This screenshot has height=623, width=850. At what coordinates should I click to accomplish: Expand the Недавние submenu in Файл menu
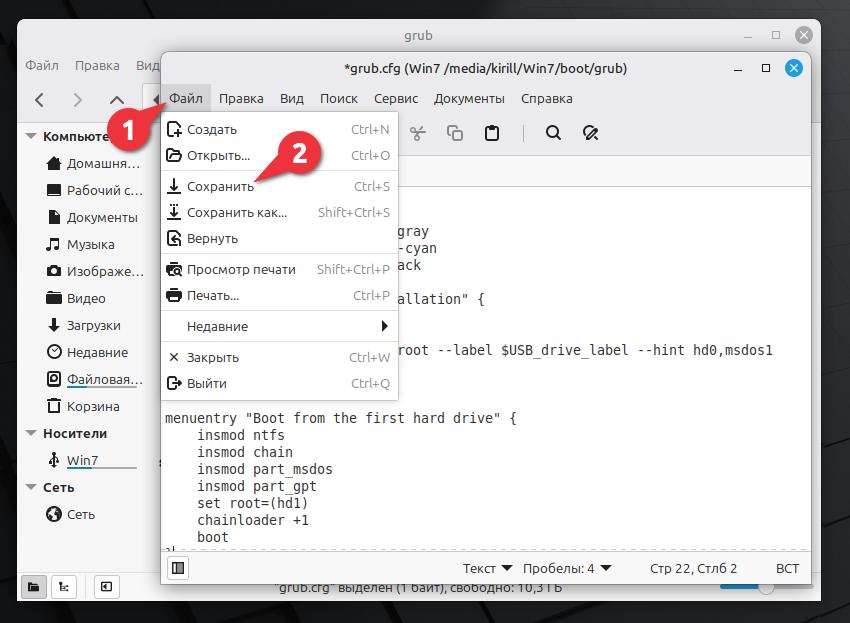(279, 326)
